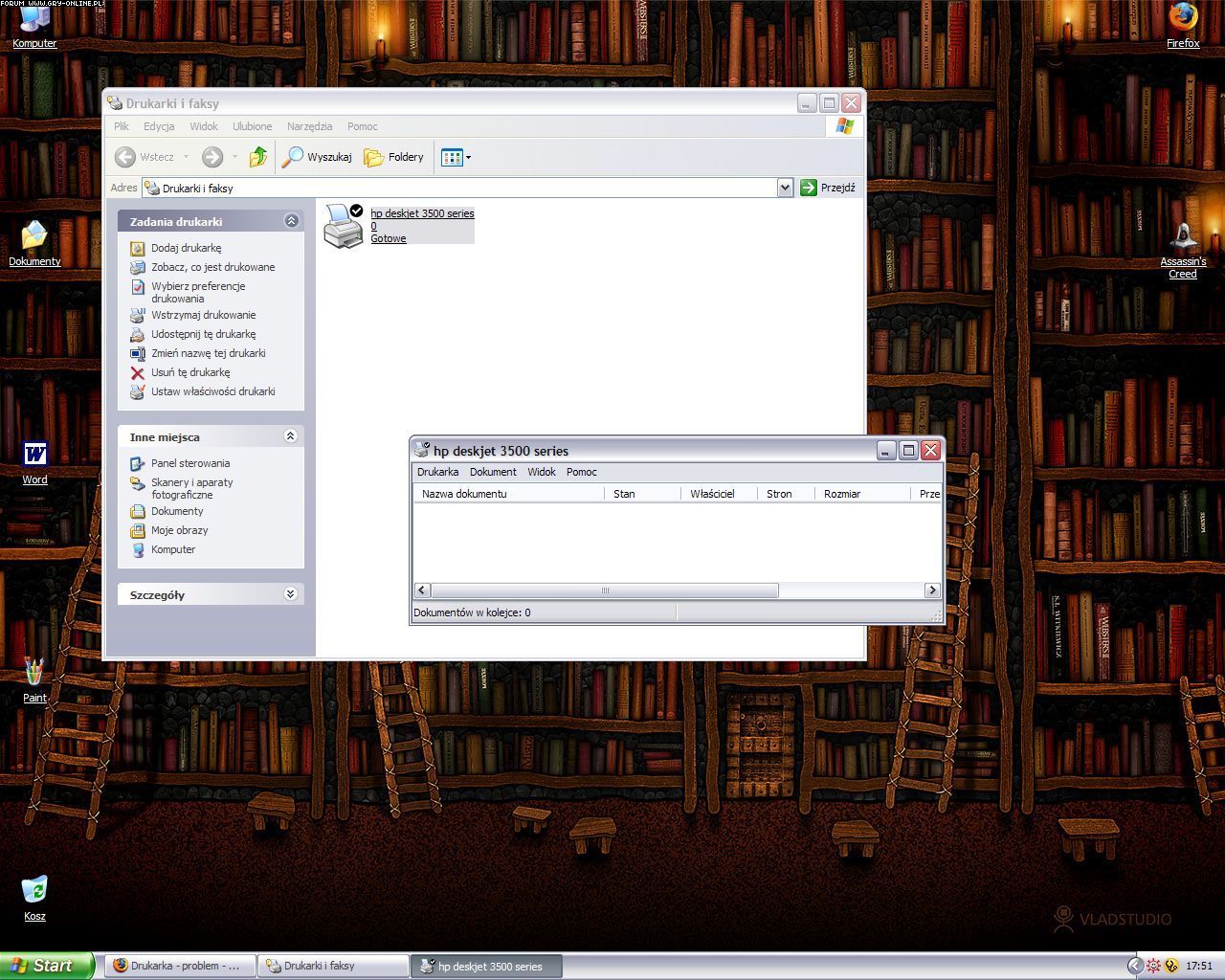Open the views dropdown arrow
The height and width of the screenshot is (980, 1225).
click(x=468, y=157)
